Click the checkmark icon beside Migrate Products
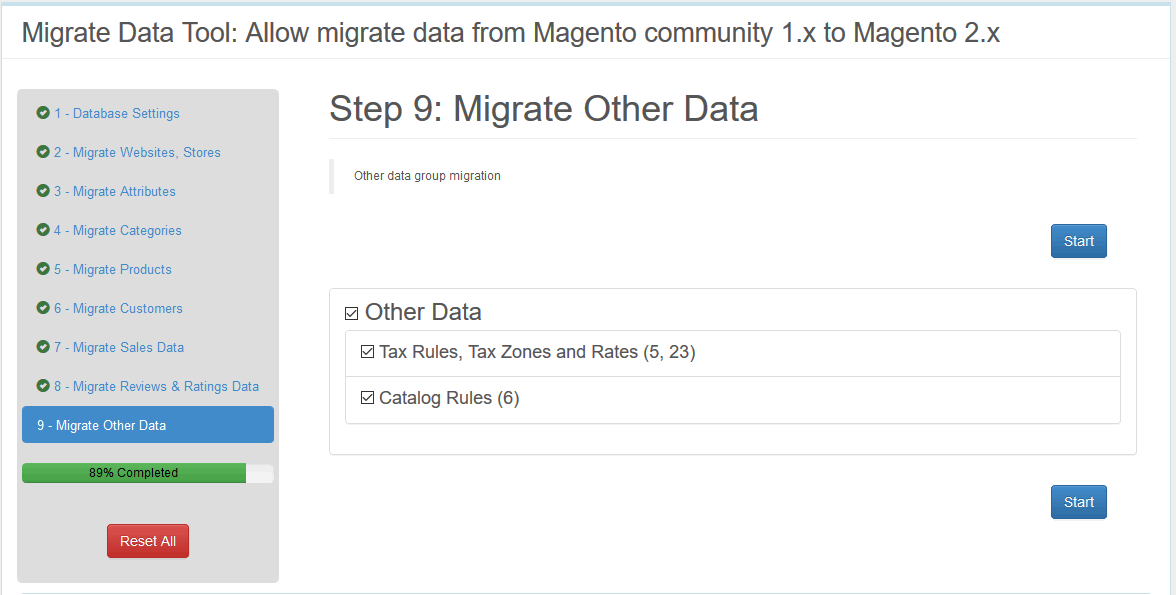Image resolution: width=1176 pixels, height=595 pixels. click(x=43, y=269)
